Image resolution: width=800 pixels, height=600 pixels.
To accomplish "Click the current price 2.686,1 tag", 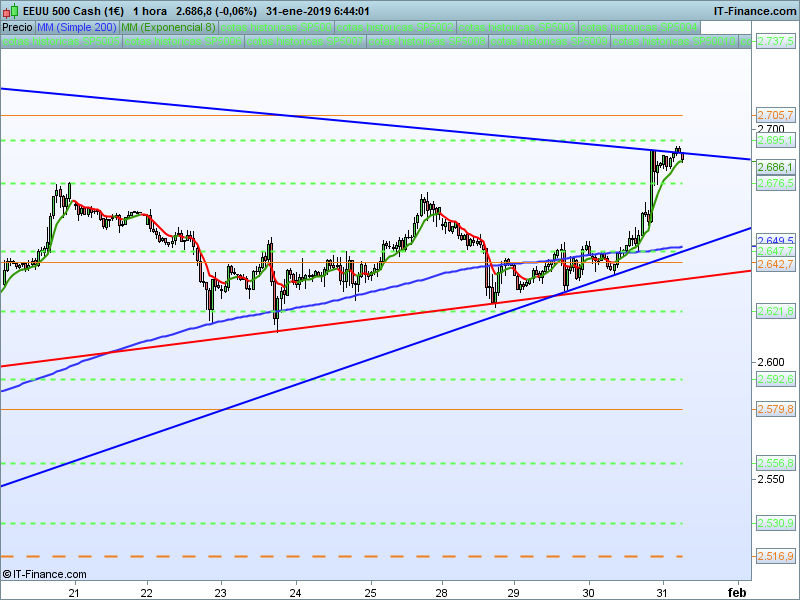I will click(x=775, y=167).
